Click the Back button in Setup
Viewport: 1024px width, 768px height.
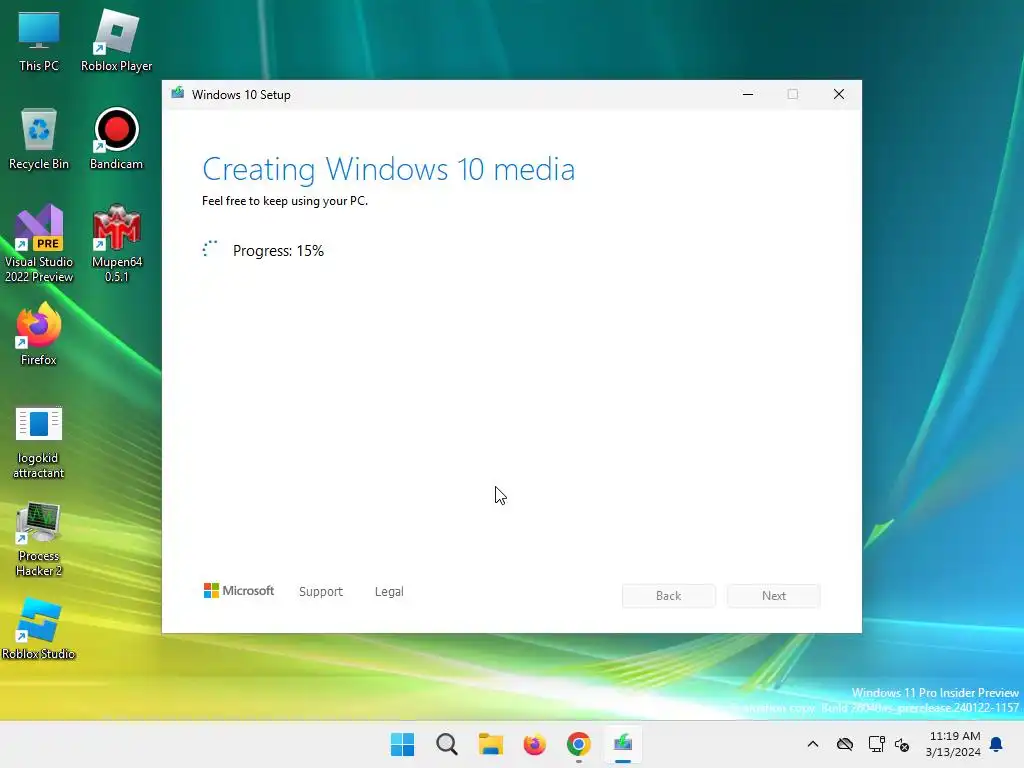click(669, 596)
